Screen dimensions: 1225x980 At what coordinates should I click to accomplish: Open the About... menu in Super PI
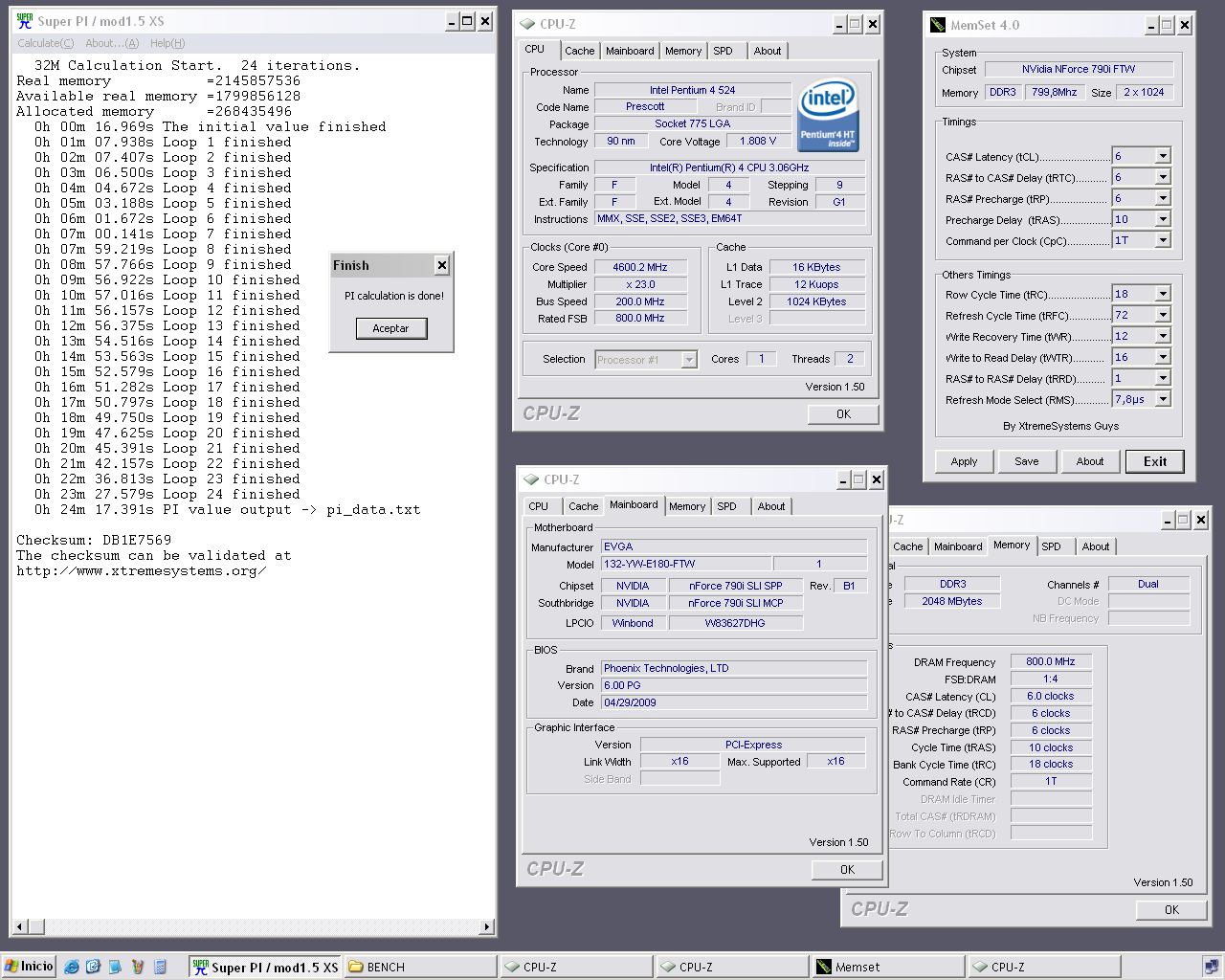click(x=112, y=43)
